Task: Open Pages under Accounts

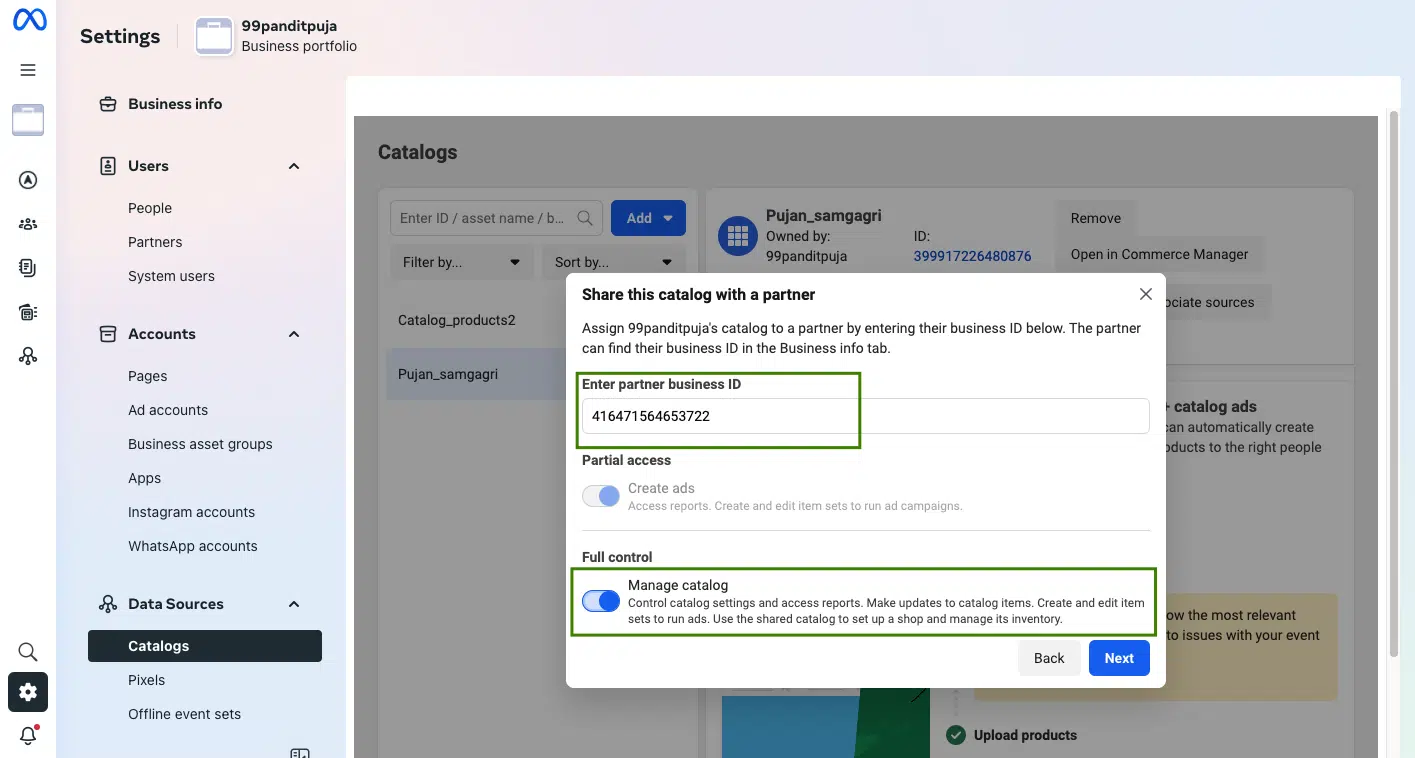Action: (x=147, y=376)
